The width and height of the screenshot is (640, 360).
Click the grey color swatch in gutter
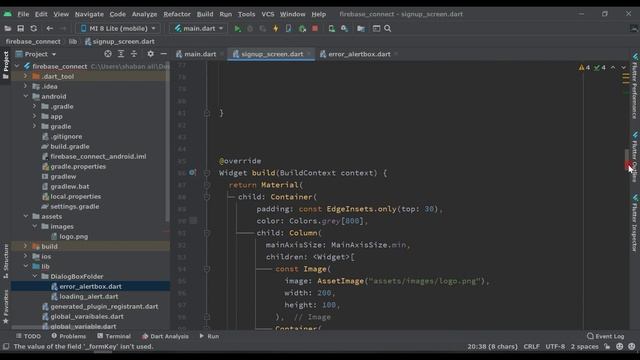click(193, 221)
